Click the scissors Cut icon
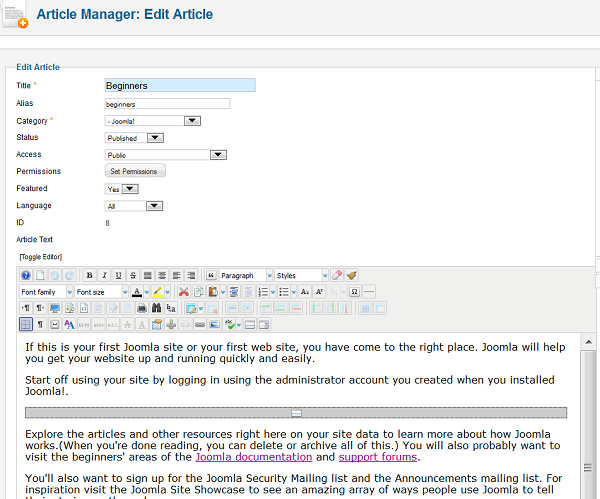 (x=184, y=292)
